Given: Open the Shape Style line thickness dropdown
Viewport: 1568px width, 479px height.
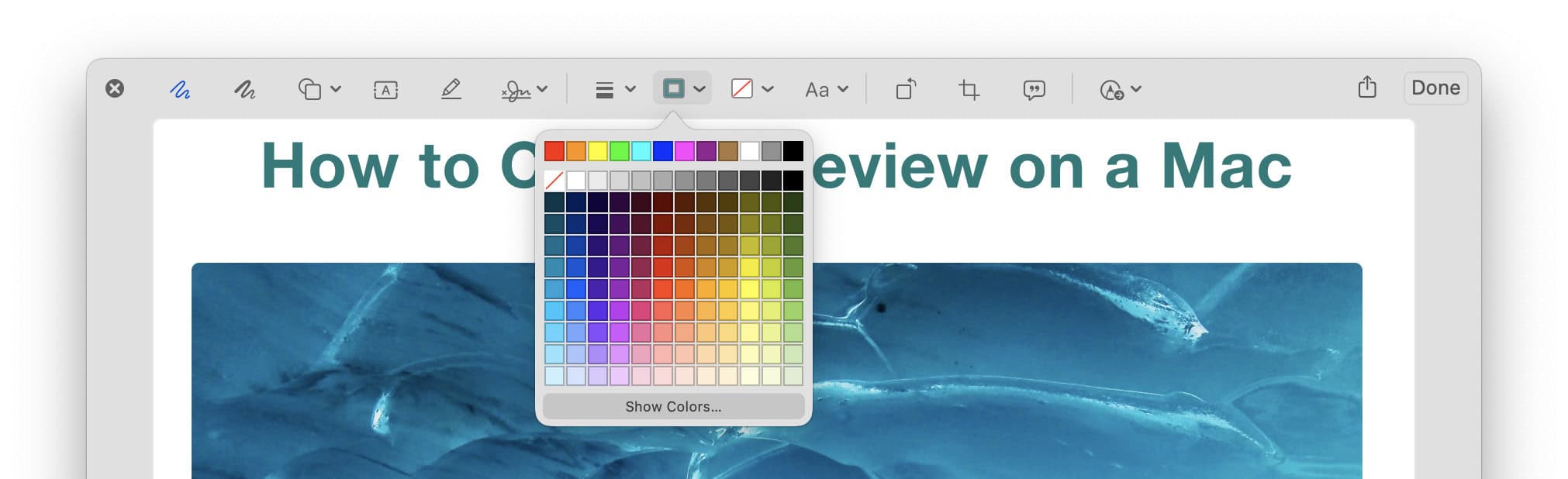Looking at the screenshot, I should (615, 90).
